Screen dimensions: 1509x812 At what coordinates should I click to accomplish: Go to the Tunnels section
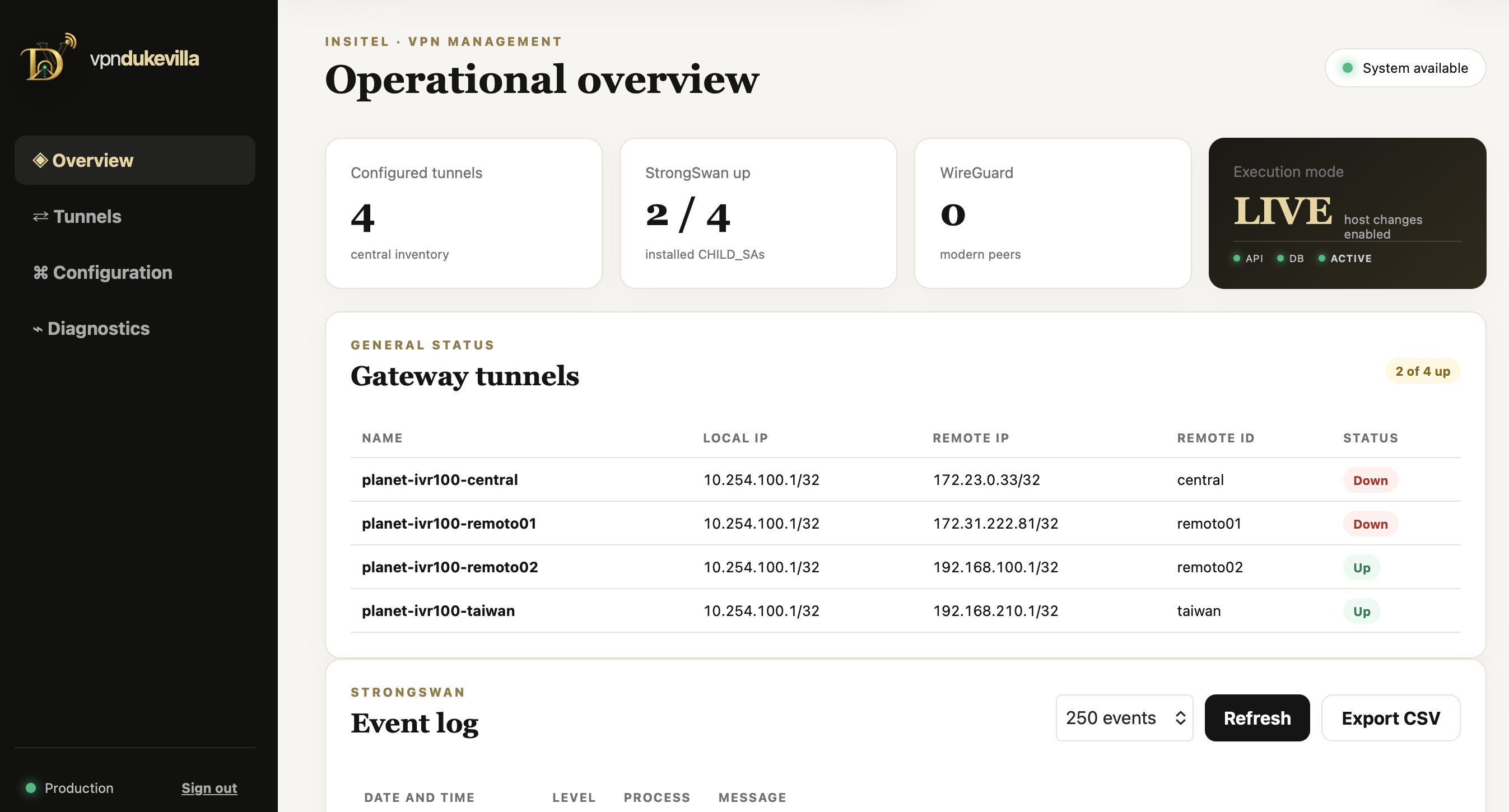coord(135,217)
